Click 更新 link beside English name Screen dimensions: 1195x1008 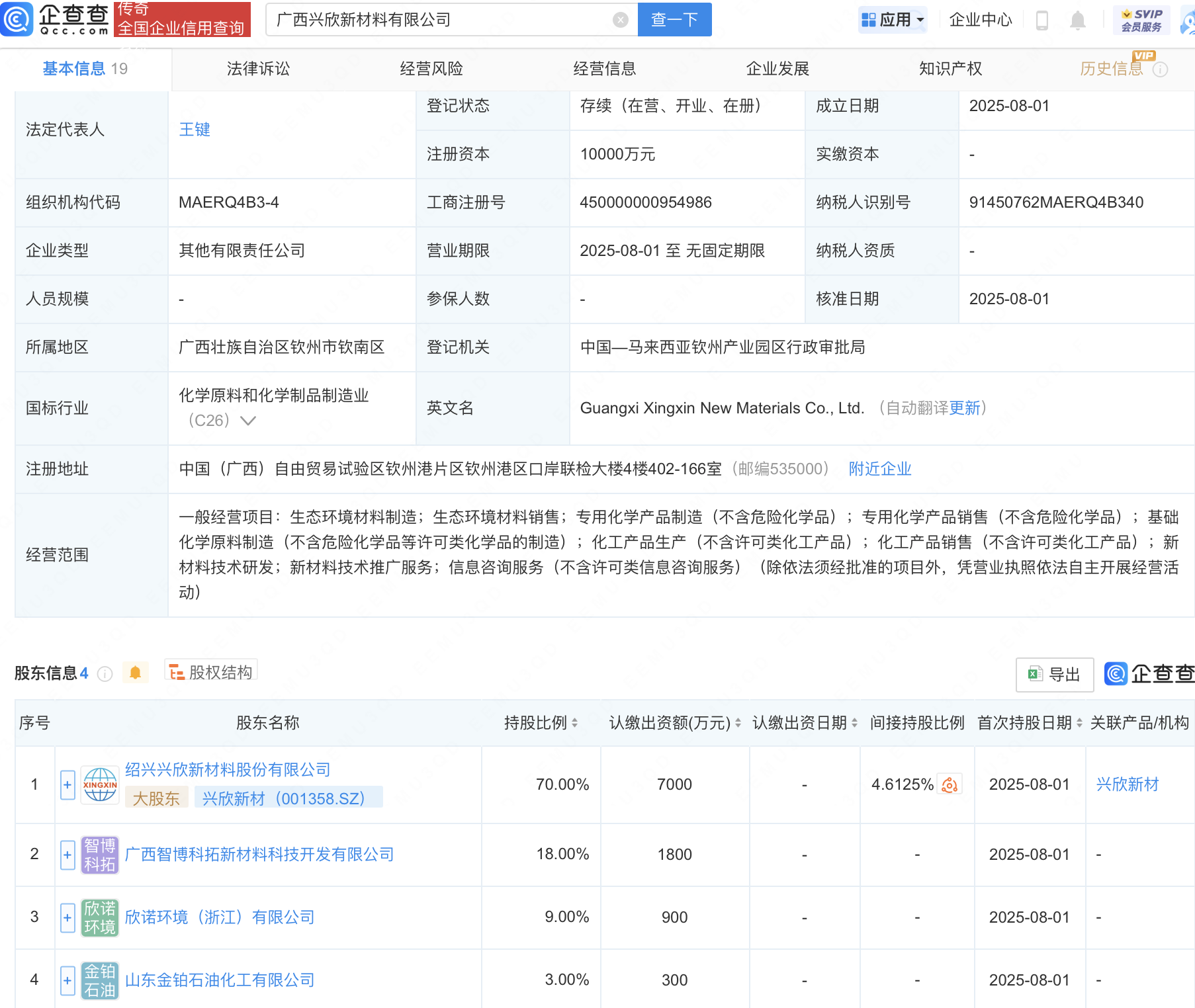(x=965, y=408)
